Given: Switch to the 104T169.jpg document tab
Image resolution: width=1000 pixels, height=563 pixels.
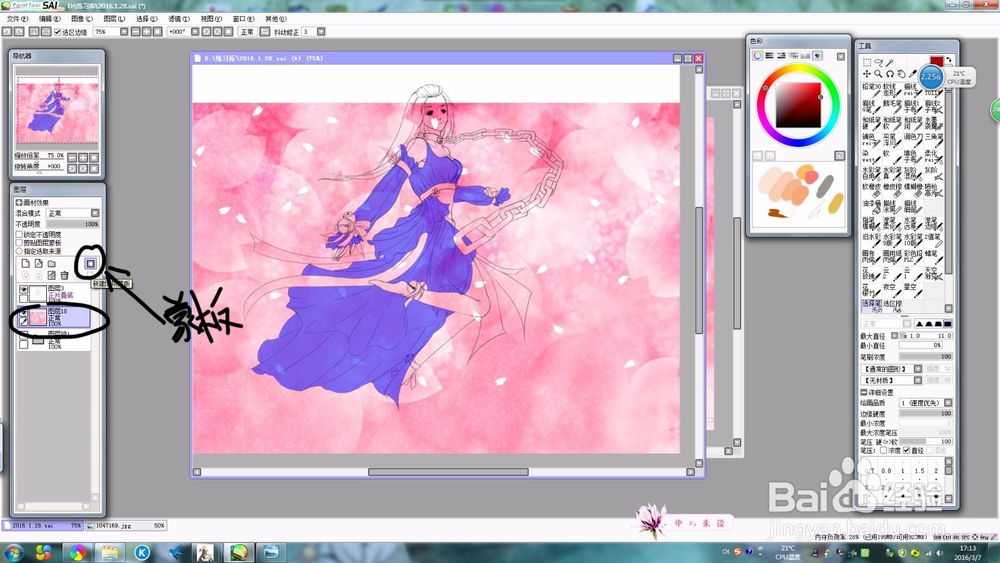Looking at the screenshot, I should coord(126,525).
